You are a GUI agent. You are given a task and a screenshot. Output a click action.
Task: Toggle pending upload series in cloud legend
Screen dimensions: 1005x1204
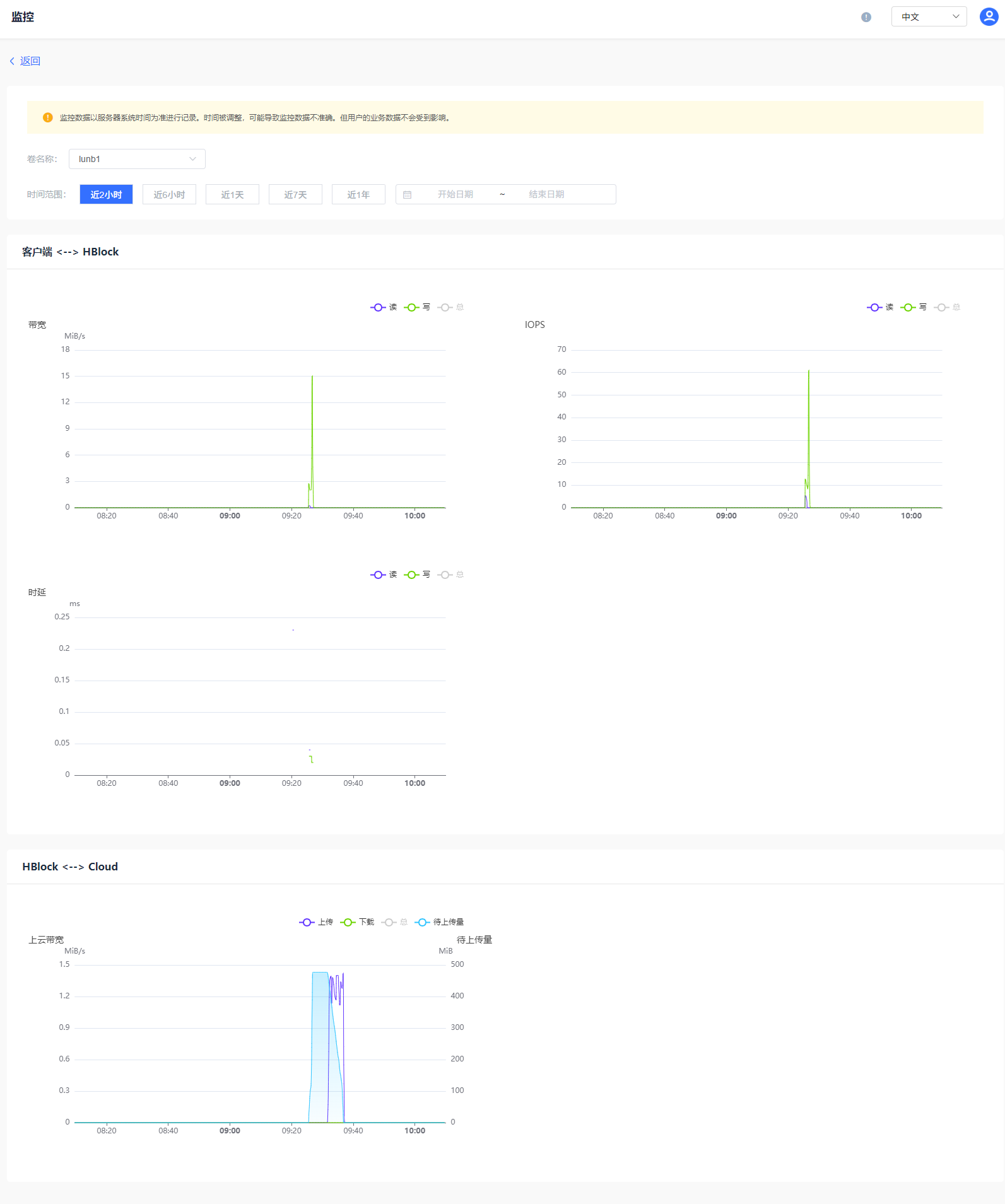coord(439,922)
